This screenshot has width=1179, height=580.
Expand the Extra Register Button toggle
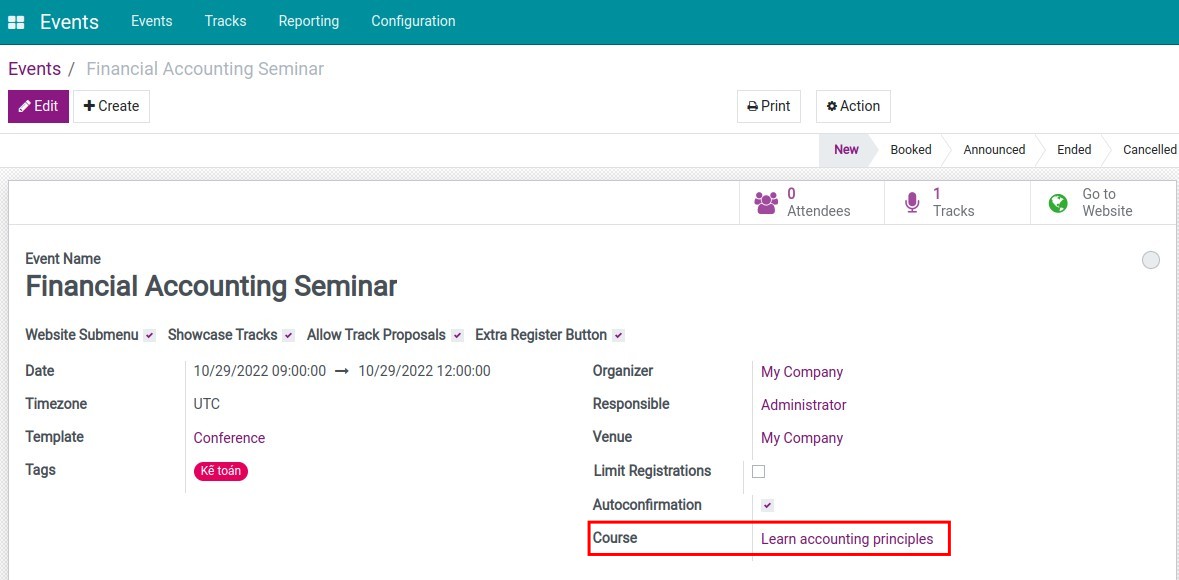click(x=618, y=335)
